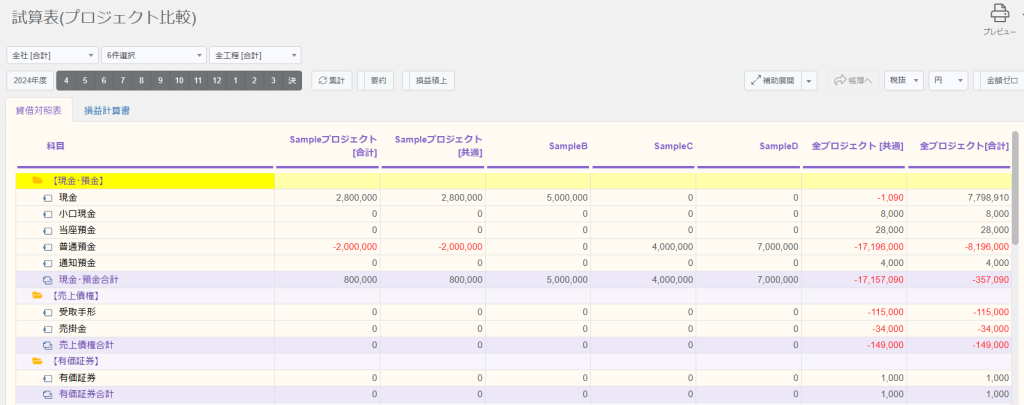Click subtotal icon beside 現金・預金合計
Image resolution: width=1024 pixels, height=405 pixels.
pyautogui.click(x=47, y=280)
